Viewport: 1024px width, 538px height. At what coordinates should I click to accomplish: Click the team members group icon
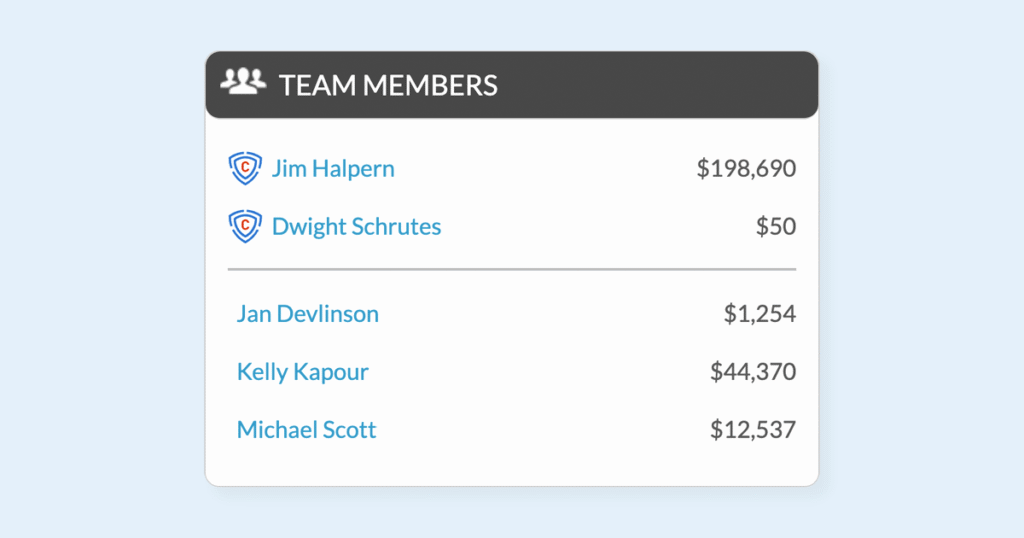point(243,83)
